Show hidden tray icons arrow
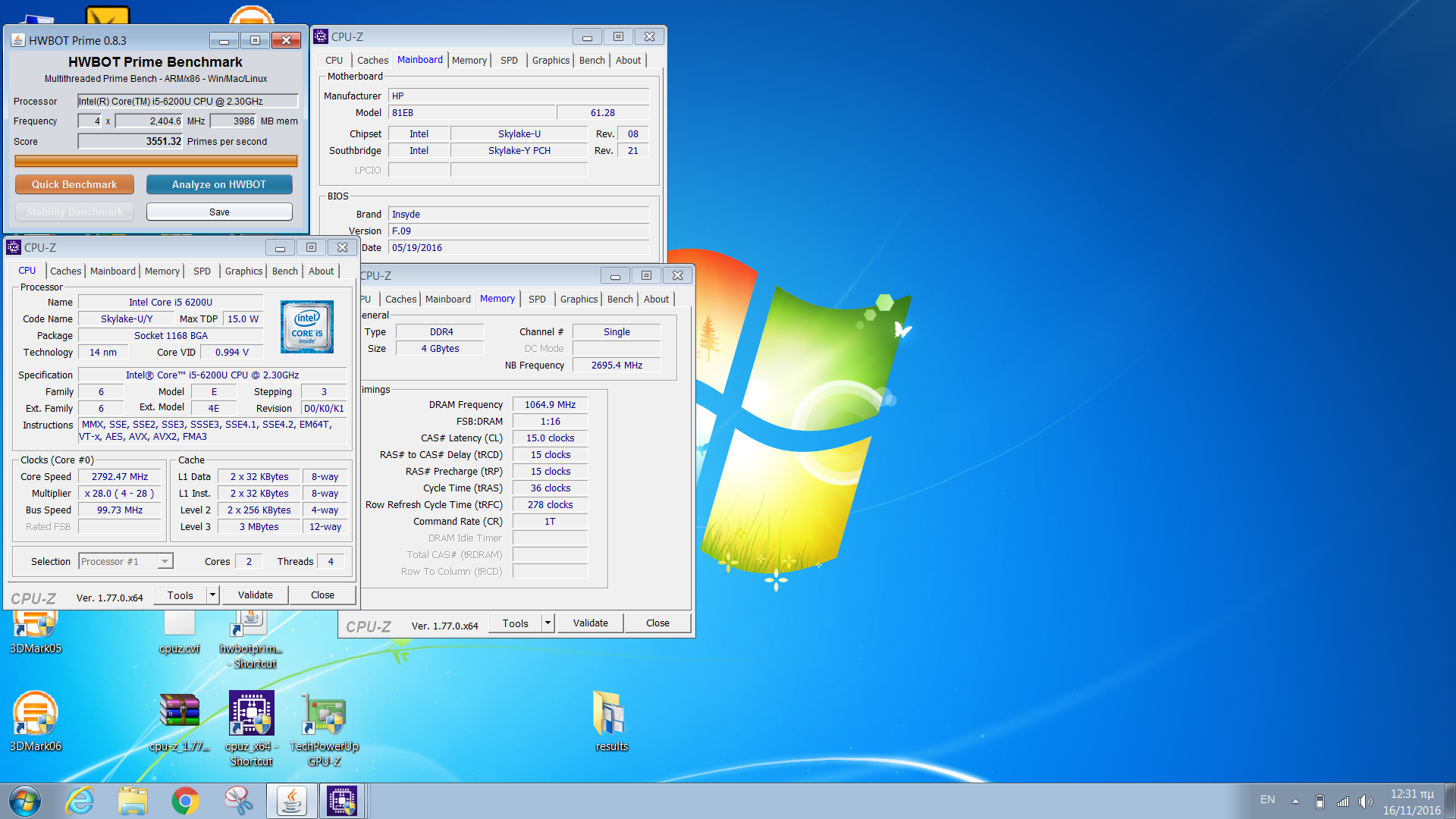 click(x=1295, y=802)
